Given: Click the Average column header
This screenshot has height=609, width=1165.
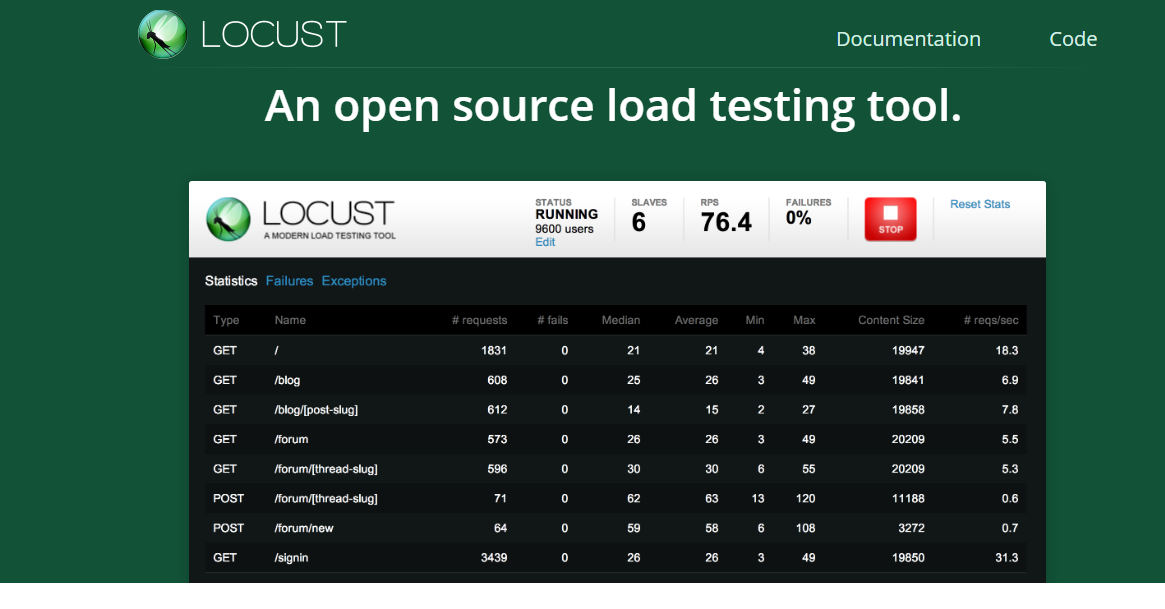Looking at the screenshot, I should point(696,320).
